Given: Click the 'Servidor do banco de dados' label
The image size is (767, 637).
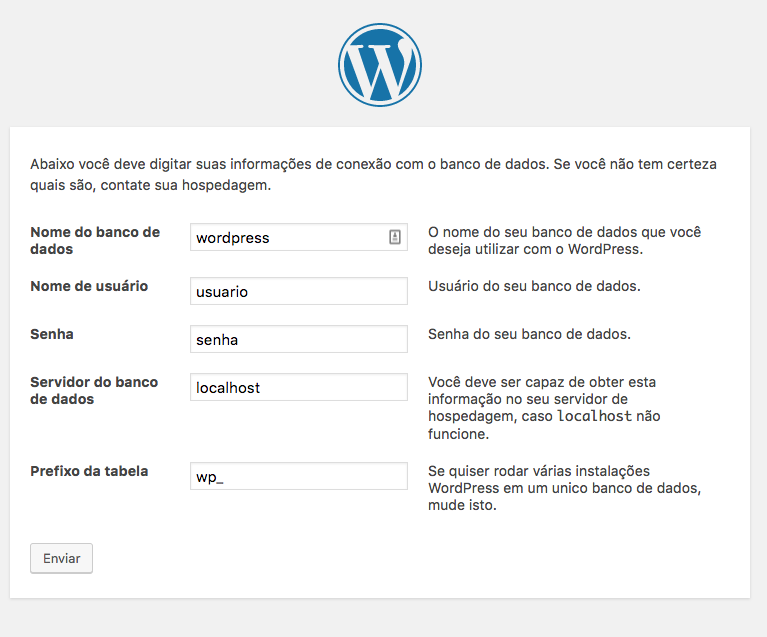Looking at the screenshot, I should (94, 390).
